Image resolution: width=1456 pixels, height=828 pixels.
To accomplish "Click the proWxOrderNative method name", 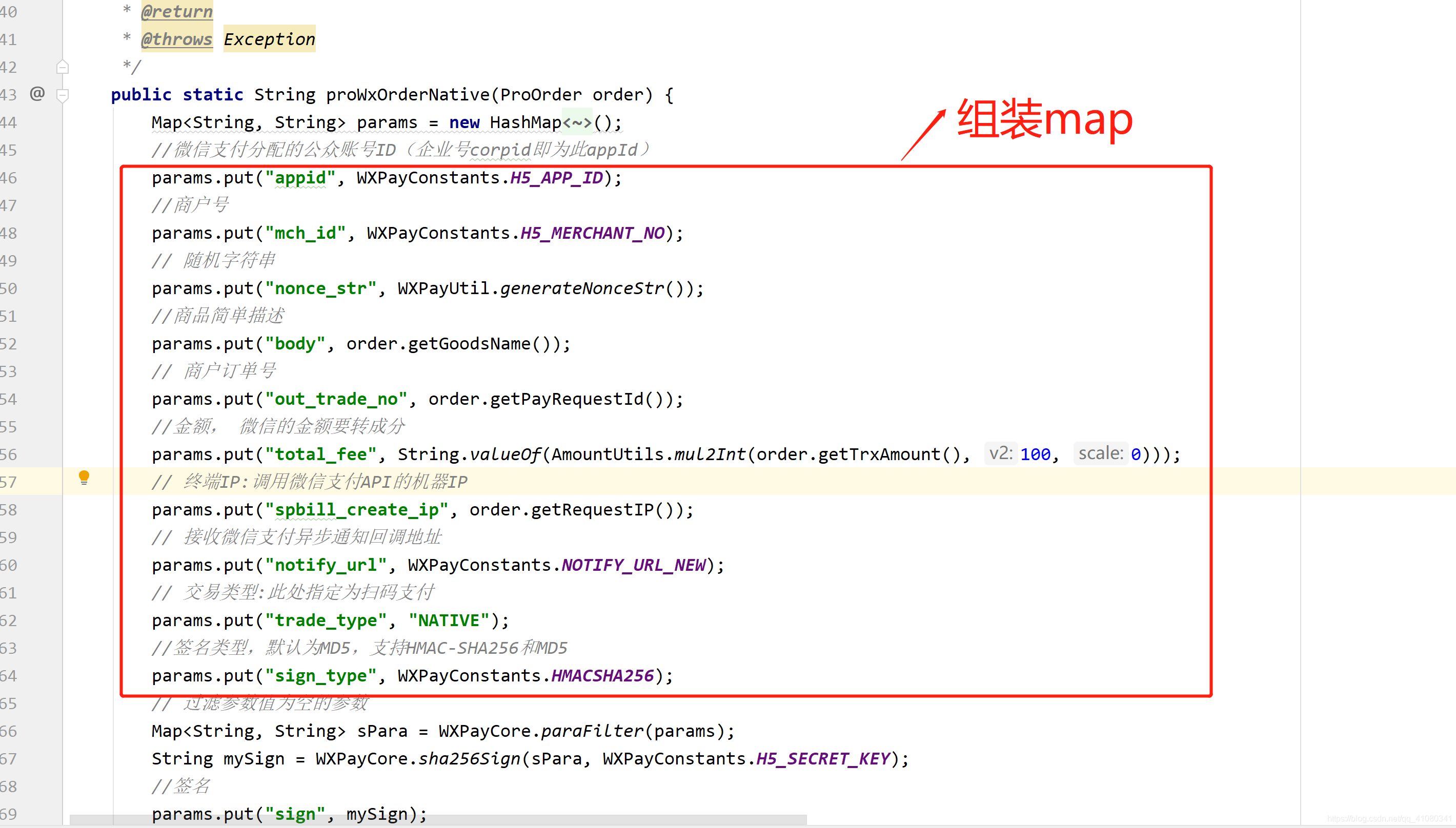I will coord(408,94).
